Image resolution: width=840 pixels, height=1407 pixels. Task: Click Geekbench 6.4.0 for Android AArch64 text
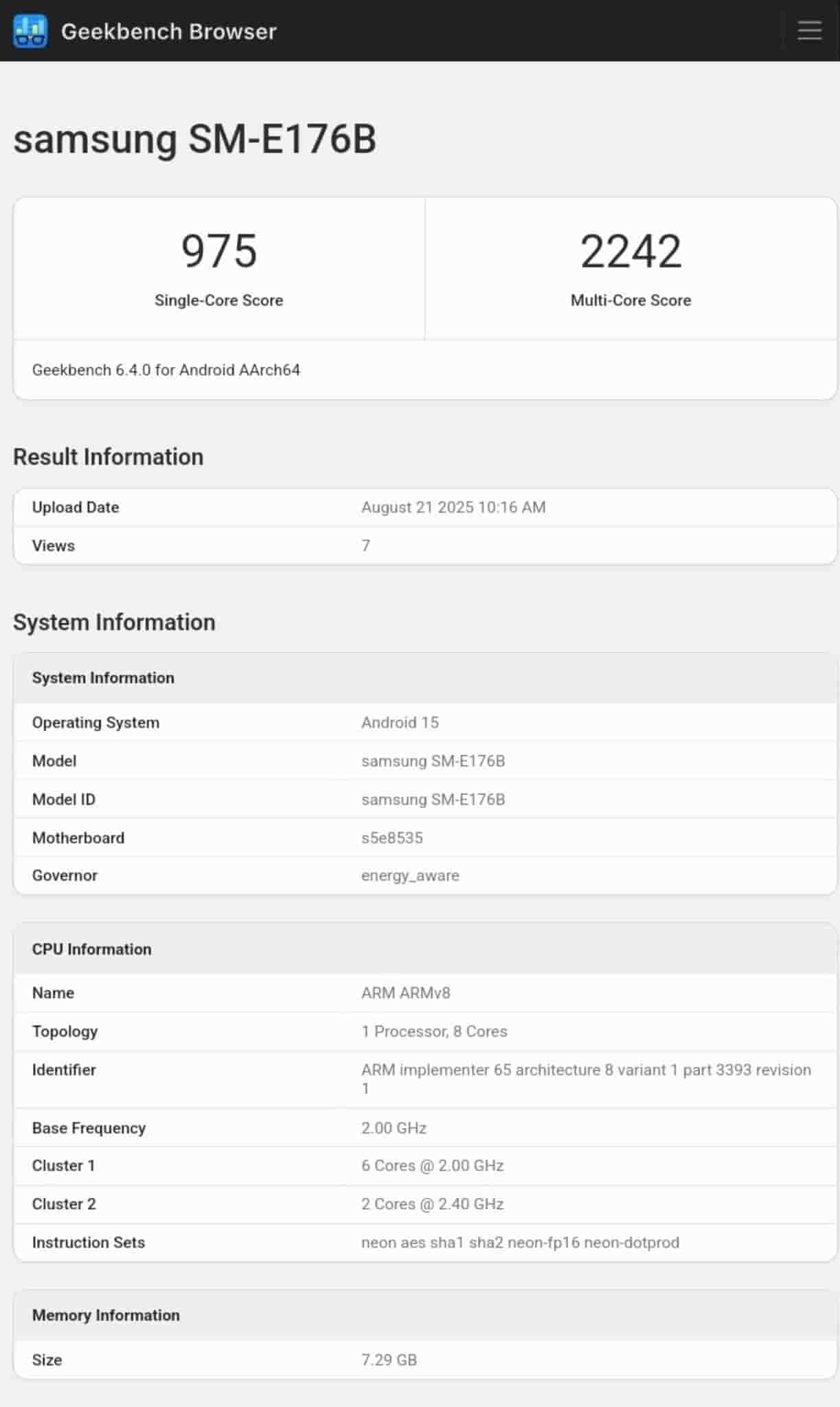(166, 370)
